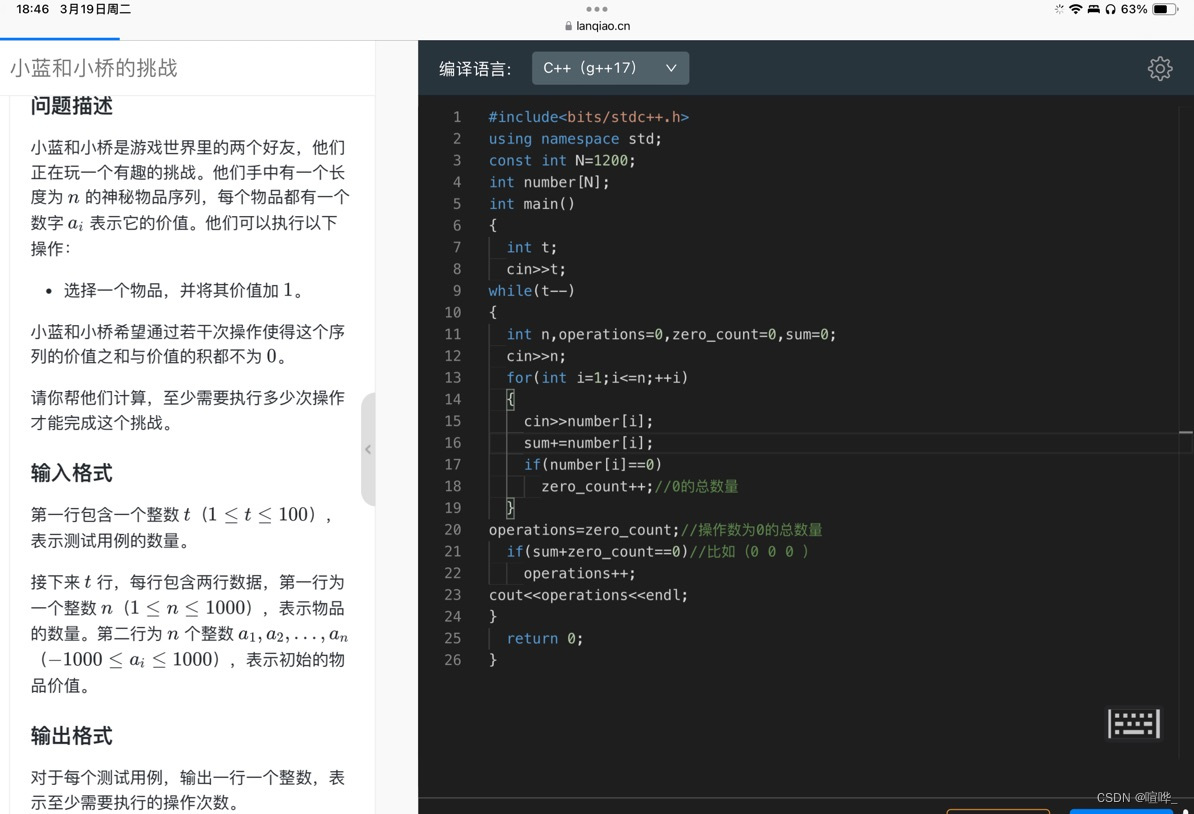Collapse the problem panel with the arrow handle

(368, 449)
